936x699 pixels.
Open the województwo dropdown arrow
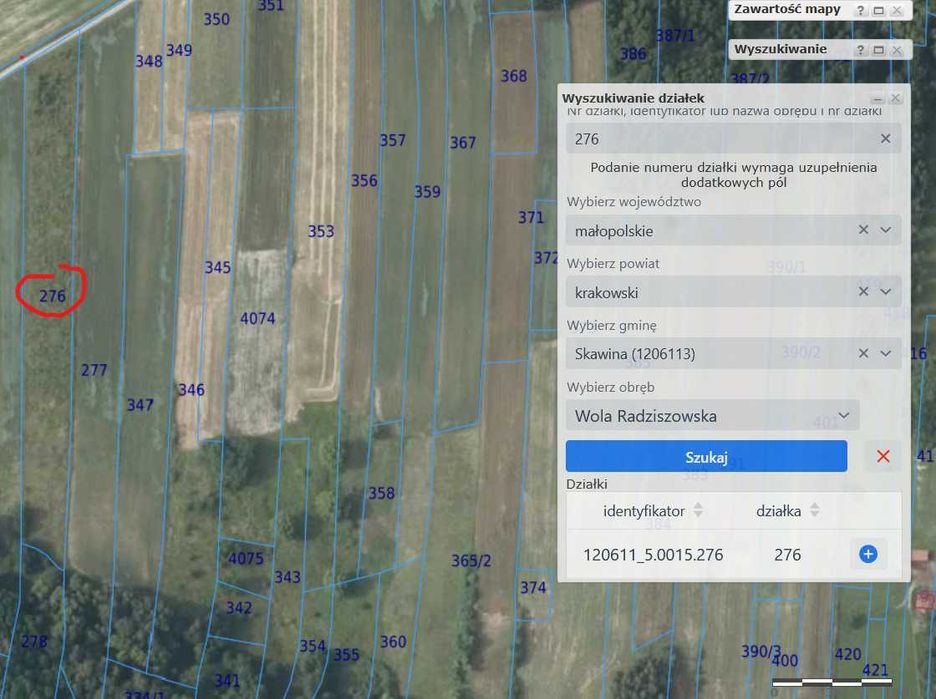tap(886, 230)
